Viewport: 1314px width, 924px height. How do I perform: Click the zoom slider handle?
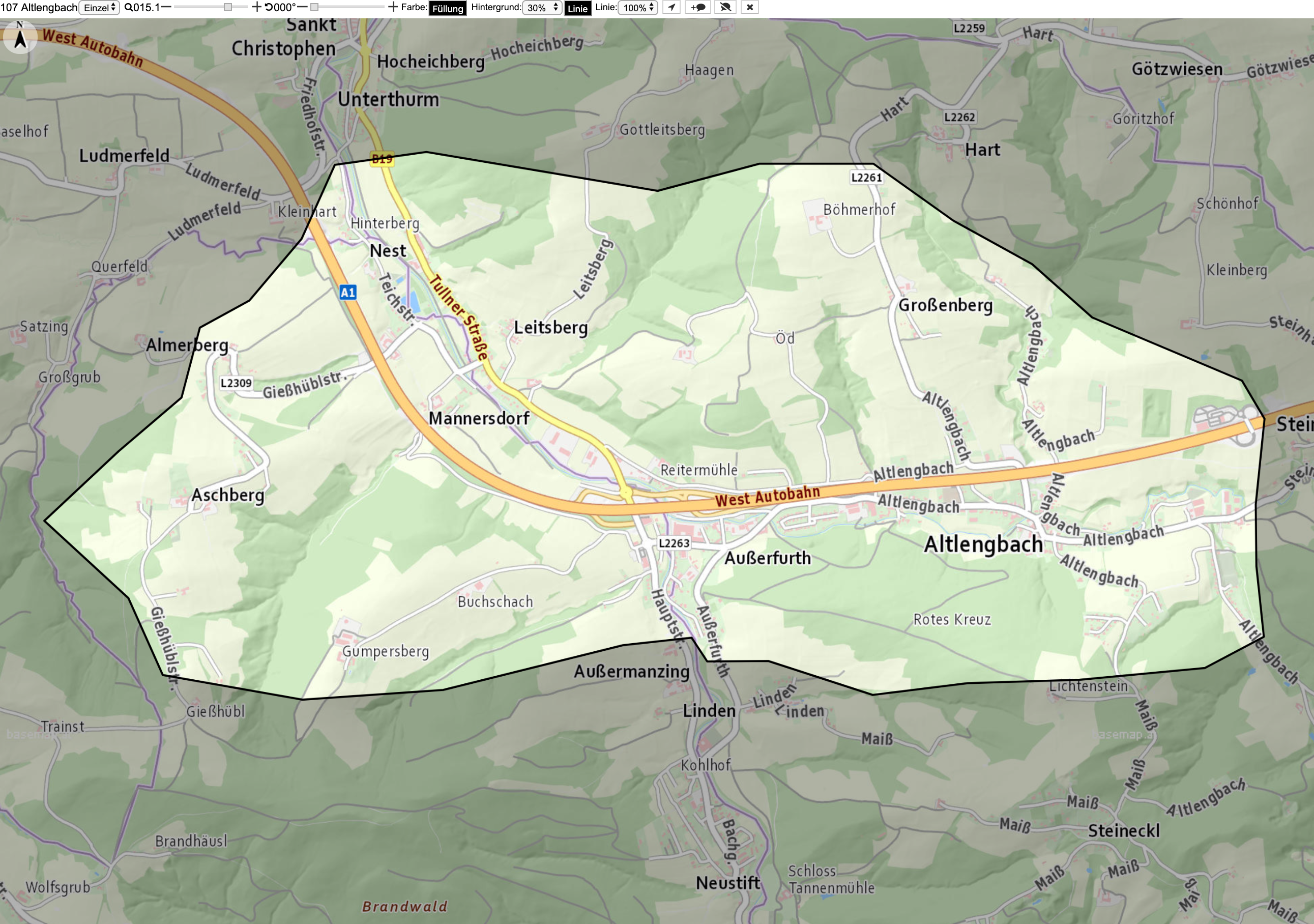click(228, 8)
